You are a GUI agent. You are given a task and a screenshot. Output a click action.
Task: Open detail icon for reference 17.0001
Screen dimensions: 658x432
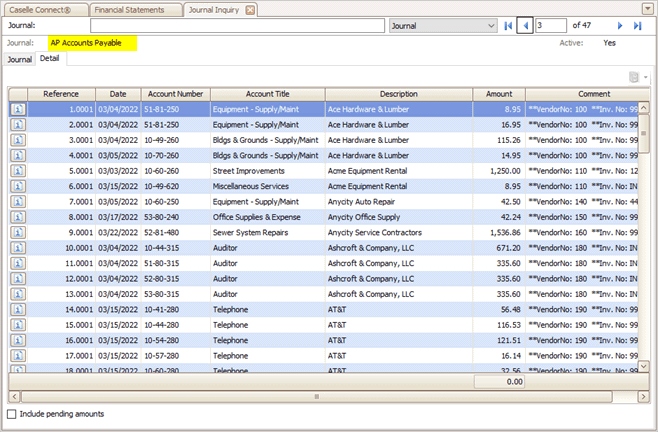(18, 356)
